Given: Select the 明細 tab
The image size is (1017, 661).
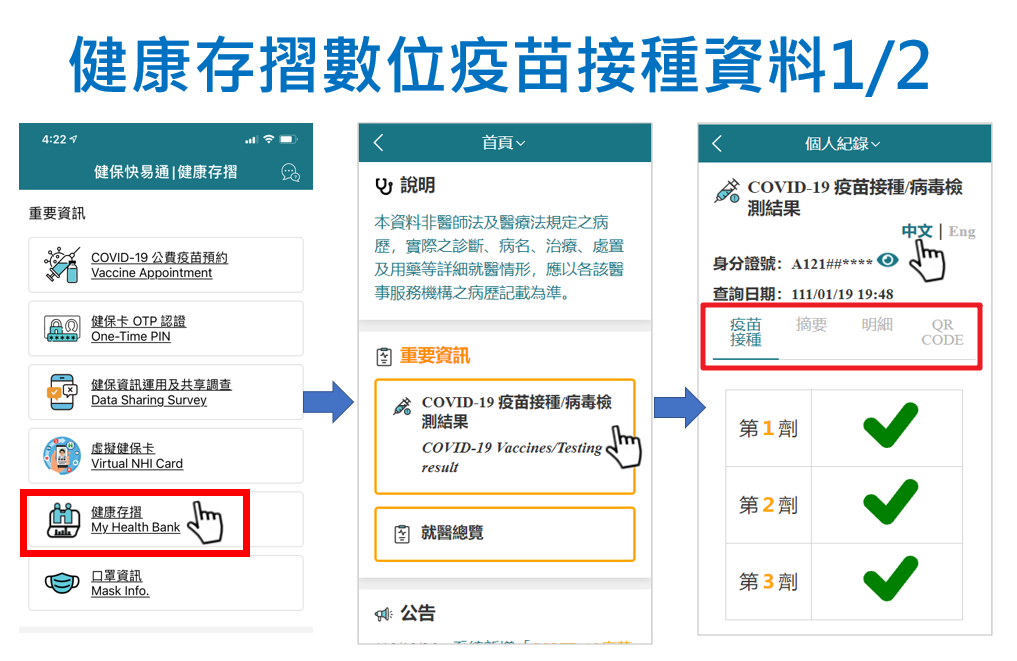Looking at the screenshot, I should point(877,325).
